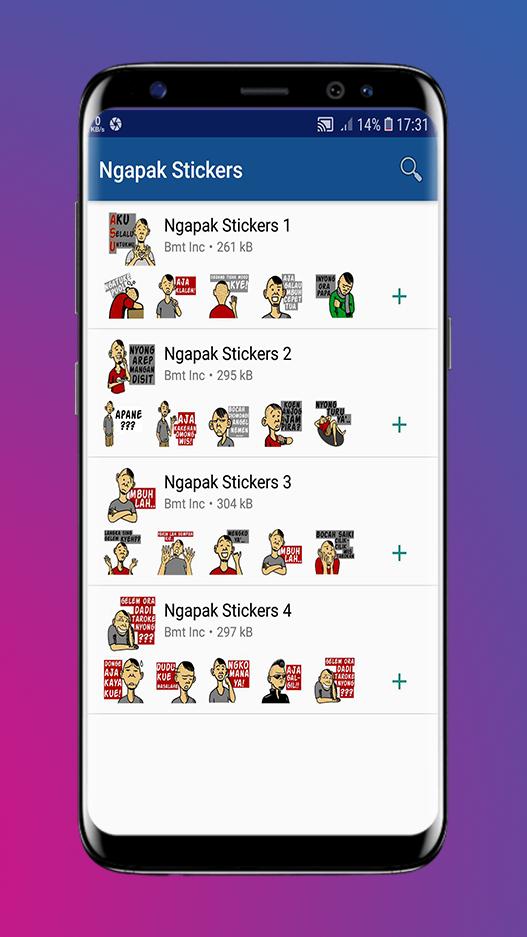Screen dimensions: 527x937
Task: Select the MBUH LAH crossed-arms sticker in row
Action: click(281, 552)
